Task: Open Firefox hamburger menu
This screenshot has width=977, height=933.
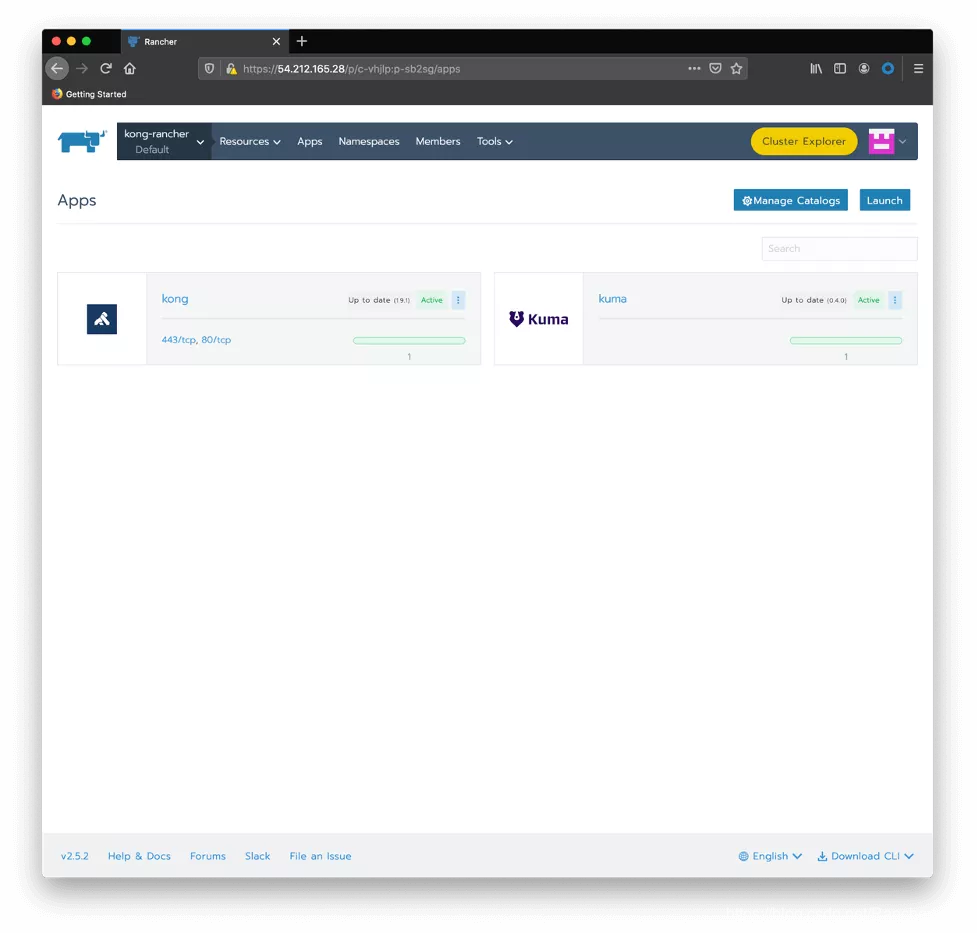Action: tap(918, 69)
